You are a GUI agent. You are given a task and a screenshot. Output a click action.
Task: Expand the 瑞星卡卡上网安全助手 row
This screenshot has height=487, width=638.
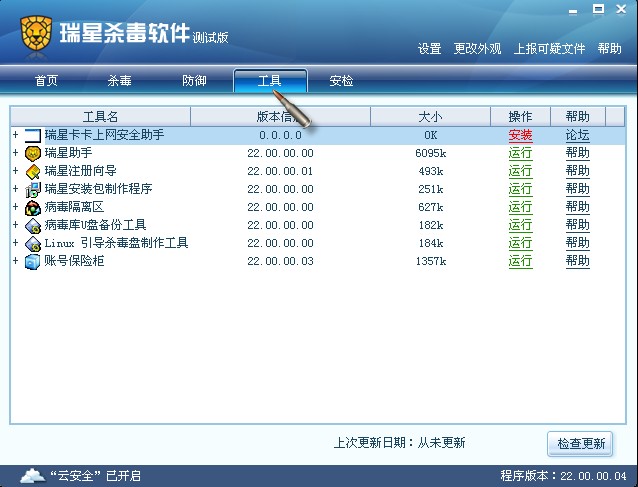[x=15, y=134]
